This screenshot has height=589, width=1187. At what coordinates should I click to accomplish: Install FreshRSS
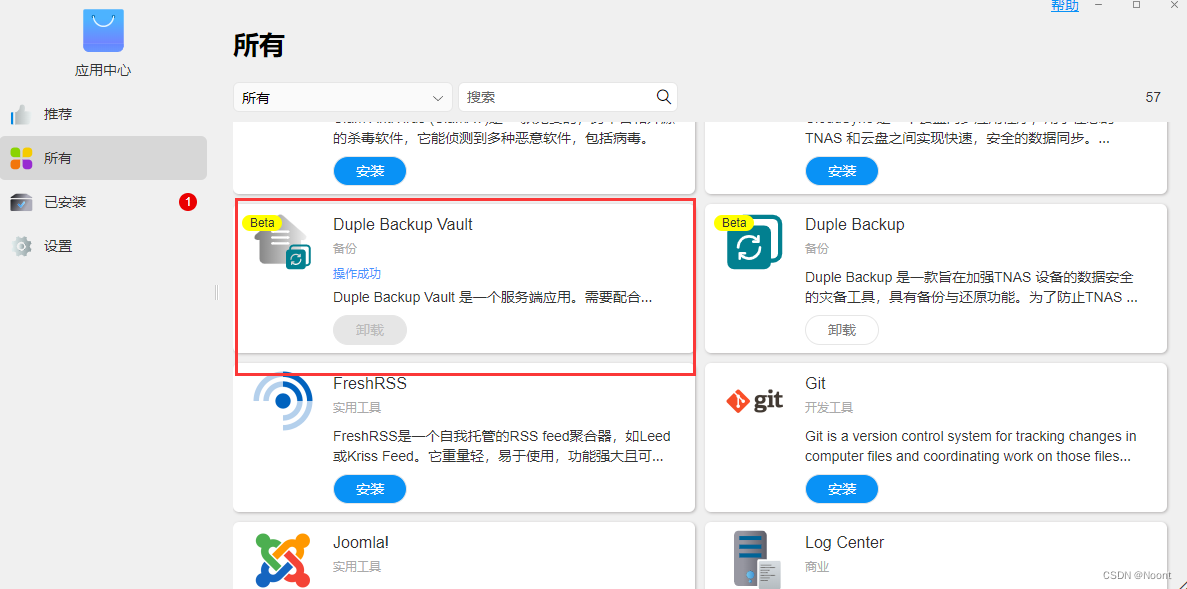click(370, 489)
